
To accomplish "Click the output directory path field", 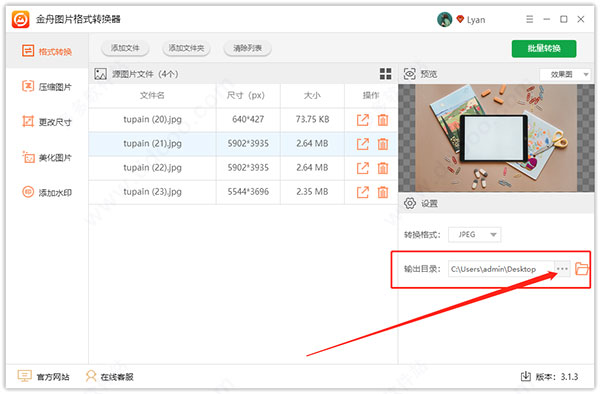I will pos(501,269).
